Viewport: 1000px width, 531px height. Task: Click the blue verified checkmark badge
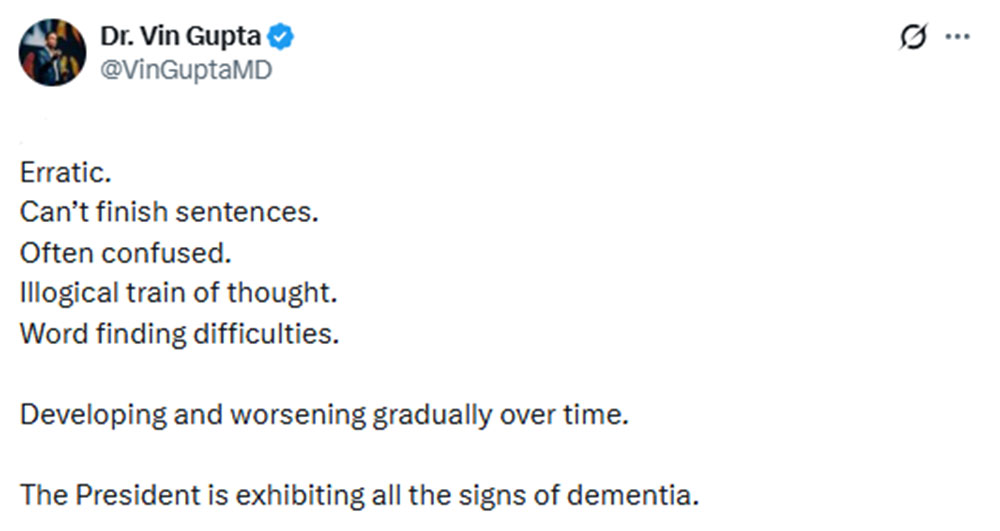283,38
